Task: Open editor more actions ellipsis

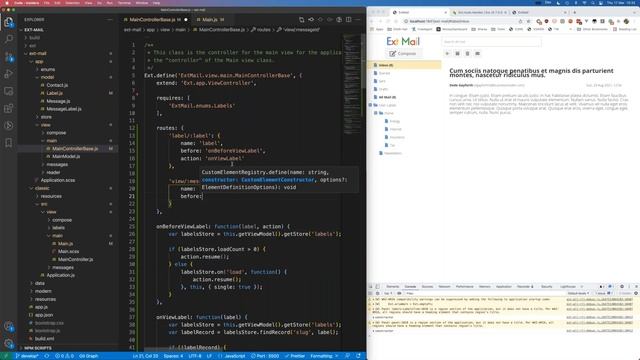Action: click(358, 20)
